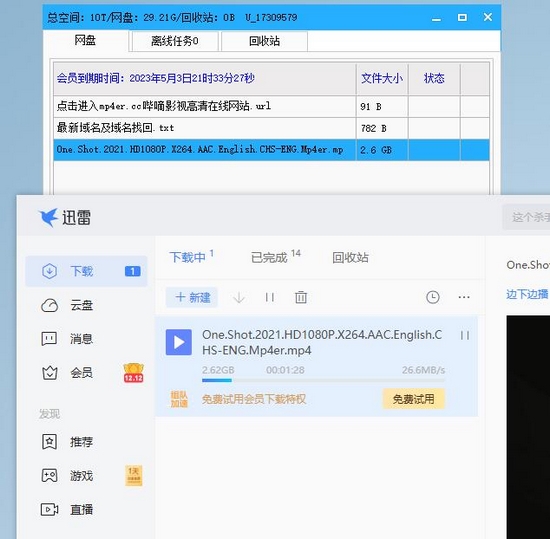
Task: Pause the One.Shot.2021 download task
Action: [465, 336]
